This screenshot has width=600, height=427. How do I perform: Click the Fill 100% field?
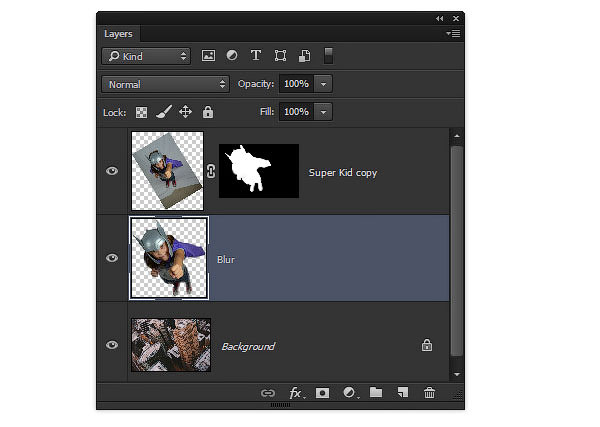click(297, 112)
